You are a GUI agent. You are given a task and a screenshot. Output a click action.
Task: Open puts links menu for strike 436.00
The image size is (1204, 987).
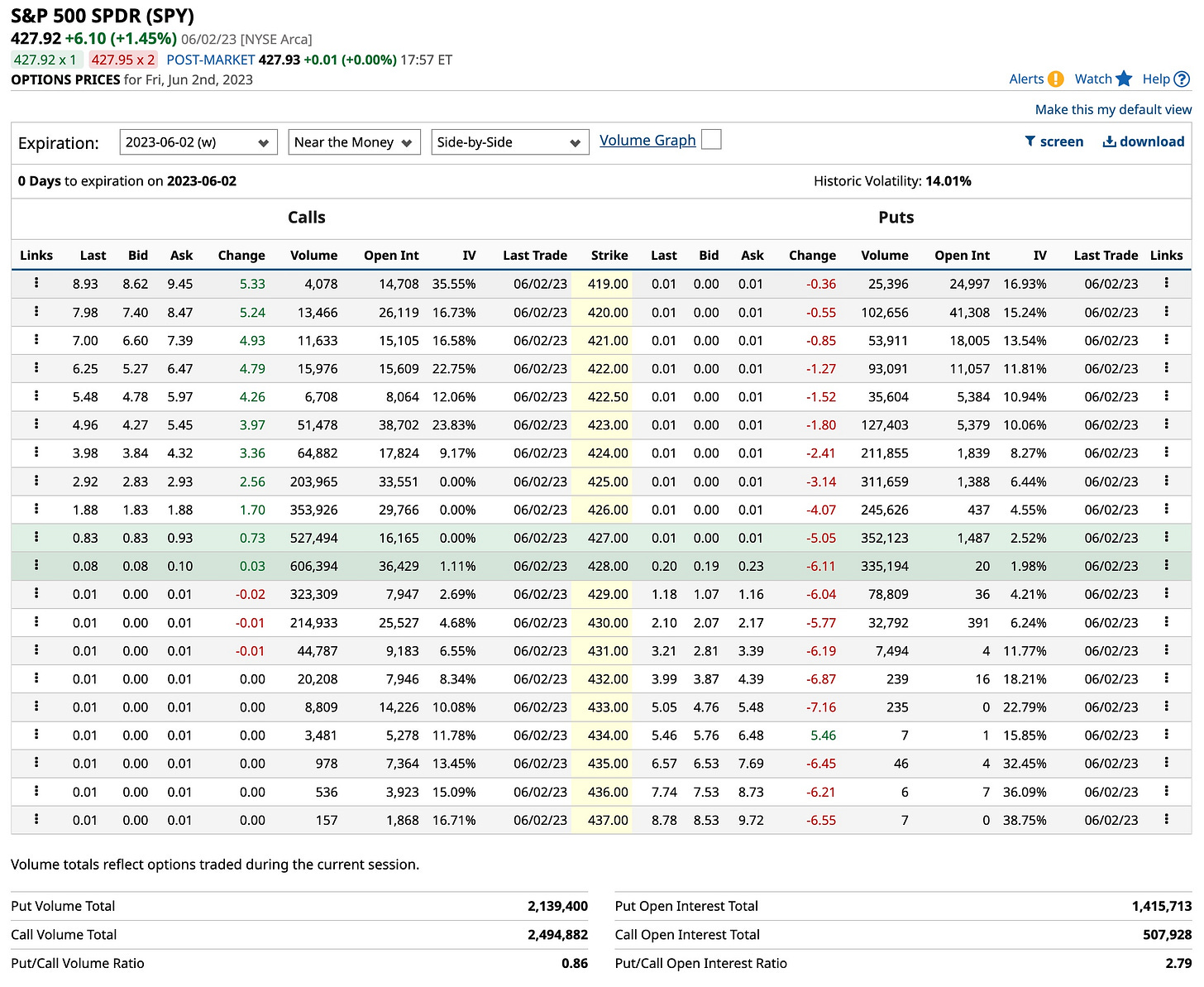[1167, 791]
